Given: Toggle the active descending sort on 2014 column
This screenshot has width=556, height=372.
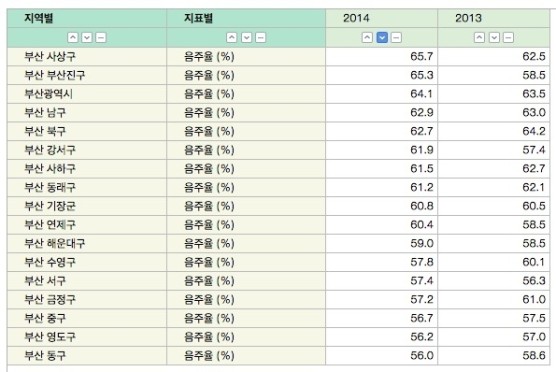Looking at the screenshot, I should (x=382, y=38).
